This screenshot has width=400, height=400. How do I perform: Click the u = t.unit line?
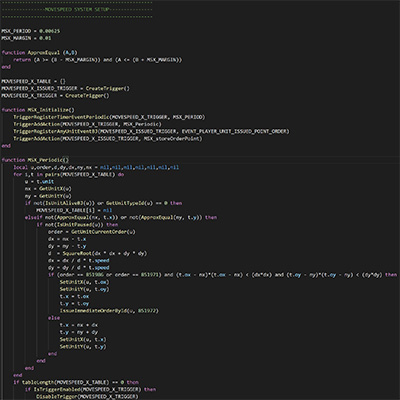point(39,182)
